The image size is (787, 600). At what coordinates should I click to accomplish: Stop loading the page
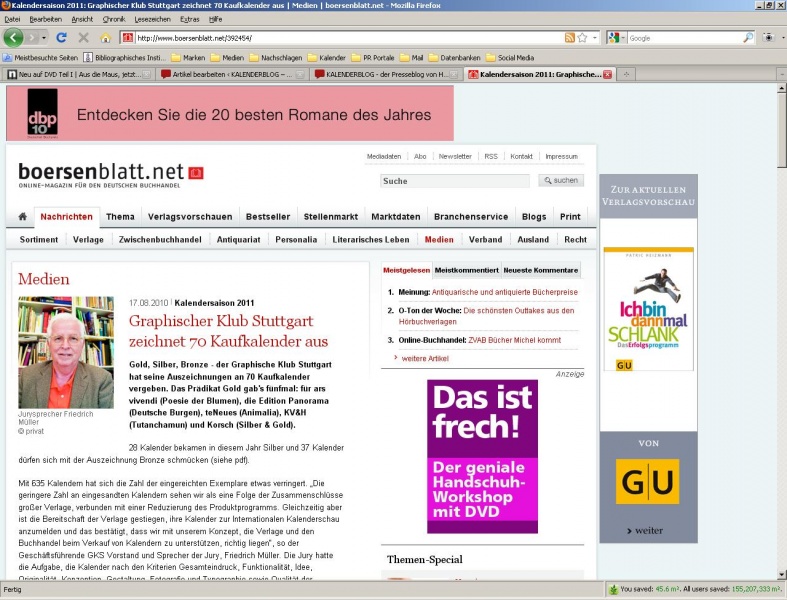[x=81, y=38]
